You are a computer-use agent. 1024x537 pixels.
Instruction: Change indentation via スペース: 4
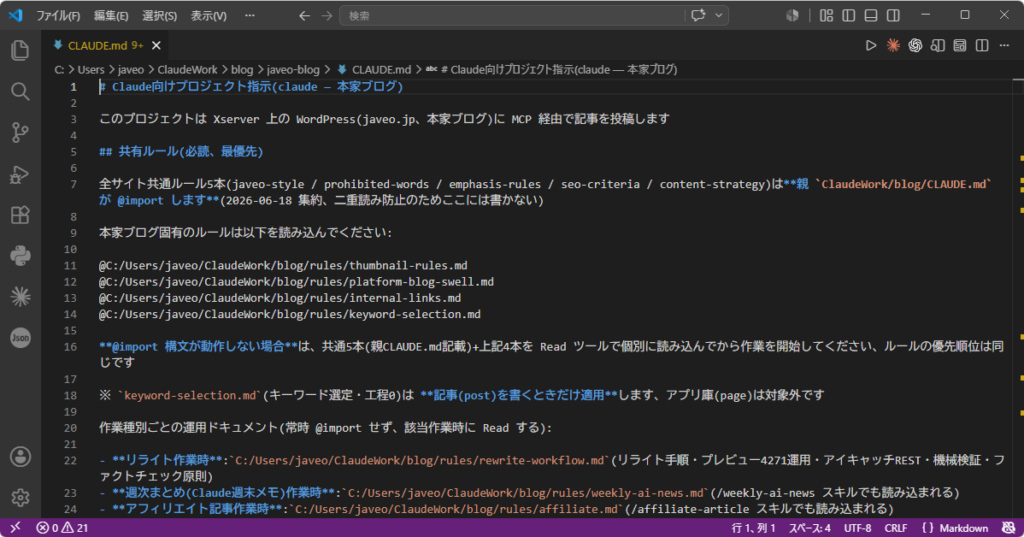809,528
